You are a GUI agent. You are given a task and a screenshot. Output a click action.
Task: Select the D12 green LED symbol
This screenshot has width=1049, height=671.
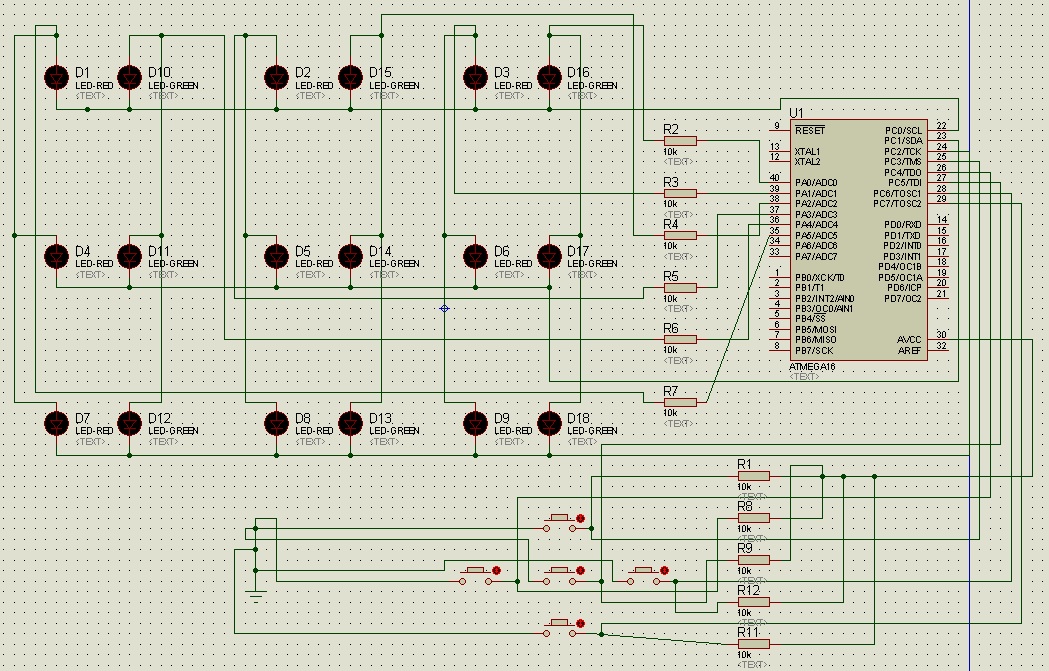tap(130, 423)
